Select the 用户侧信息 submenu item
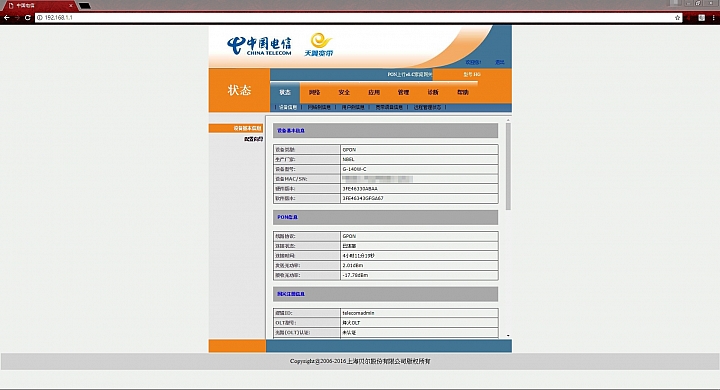The width and height of the screenshot is (720, 390). pyautogui.click(x=353, y=107)
